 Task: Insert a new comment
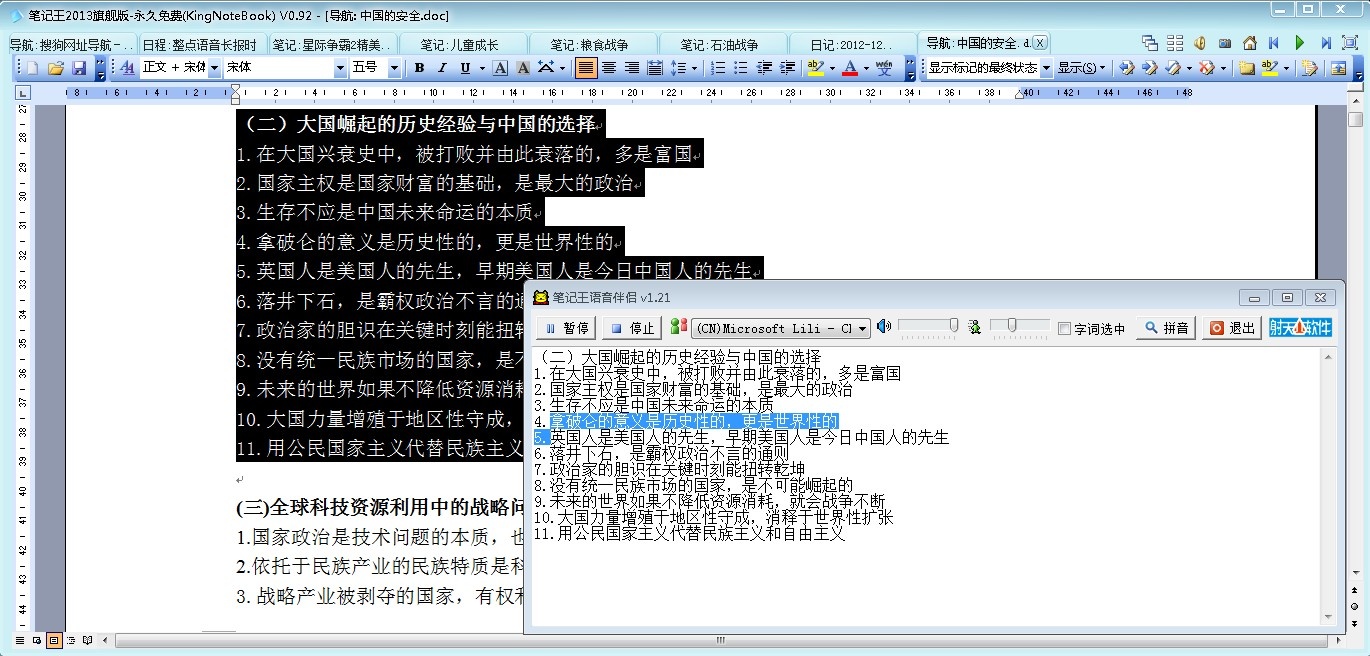(1247, 68)
